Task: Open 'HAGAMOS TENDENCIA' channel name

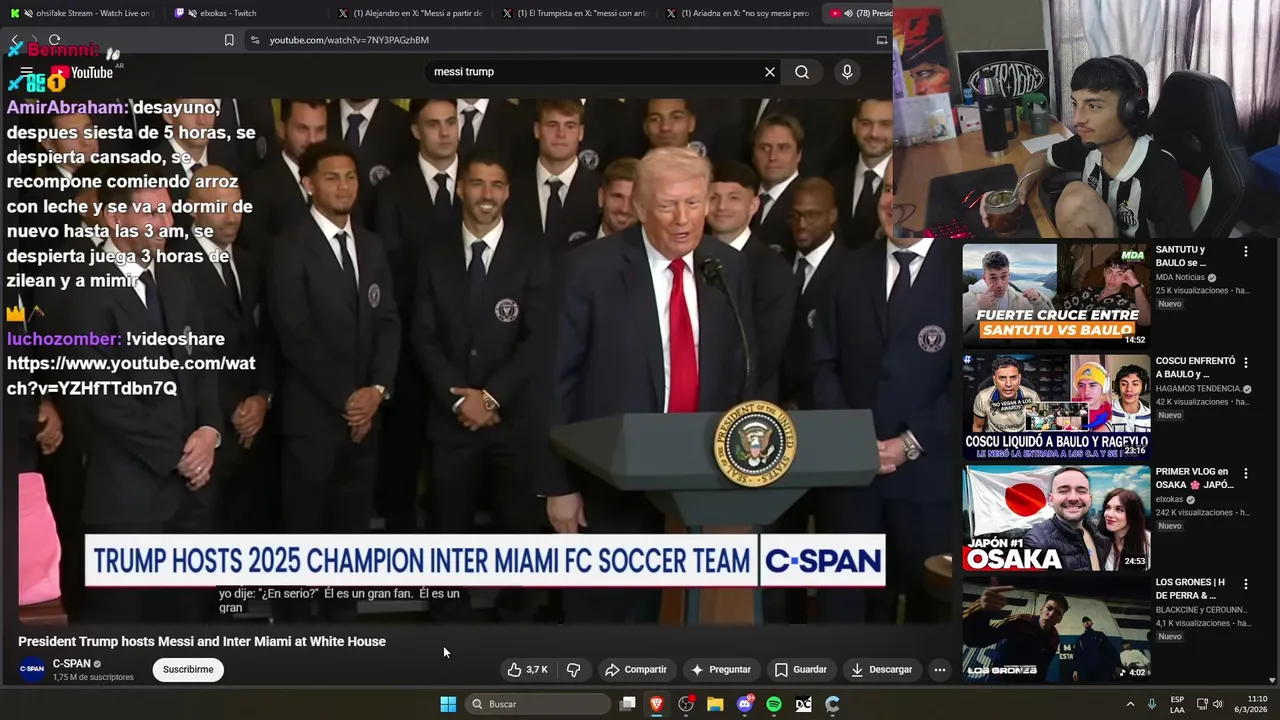Action: tap(1198, 389)
